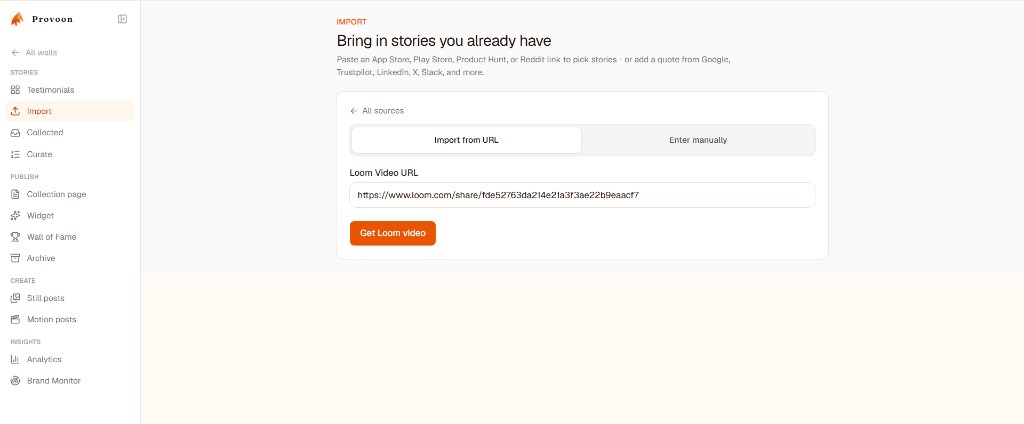Go to Wall of Fame
The height and width of the screenshot is (424, 1024).
pyautogui.click(x=70, y=237)
